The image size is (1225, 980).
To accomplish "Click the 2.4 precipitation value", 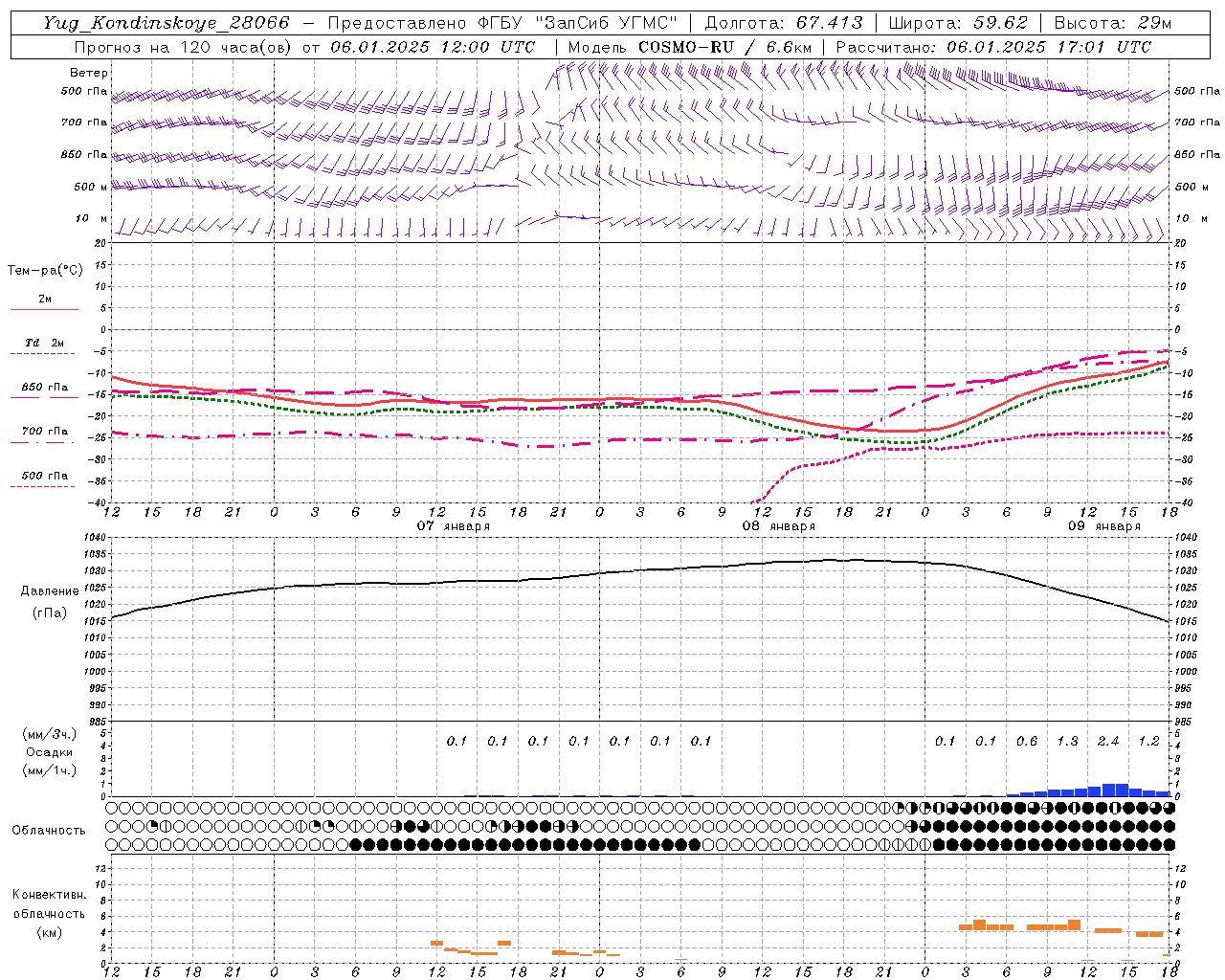I will tap(1108, 741).
